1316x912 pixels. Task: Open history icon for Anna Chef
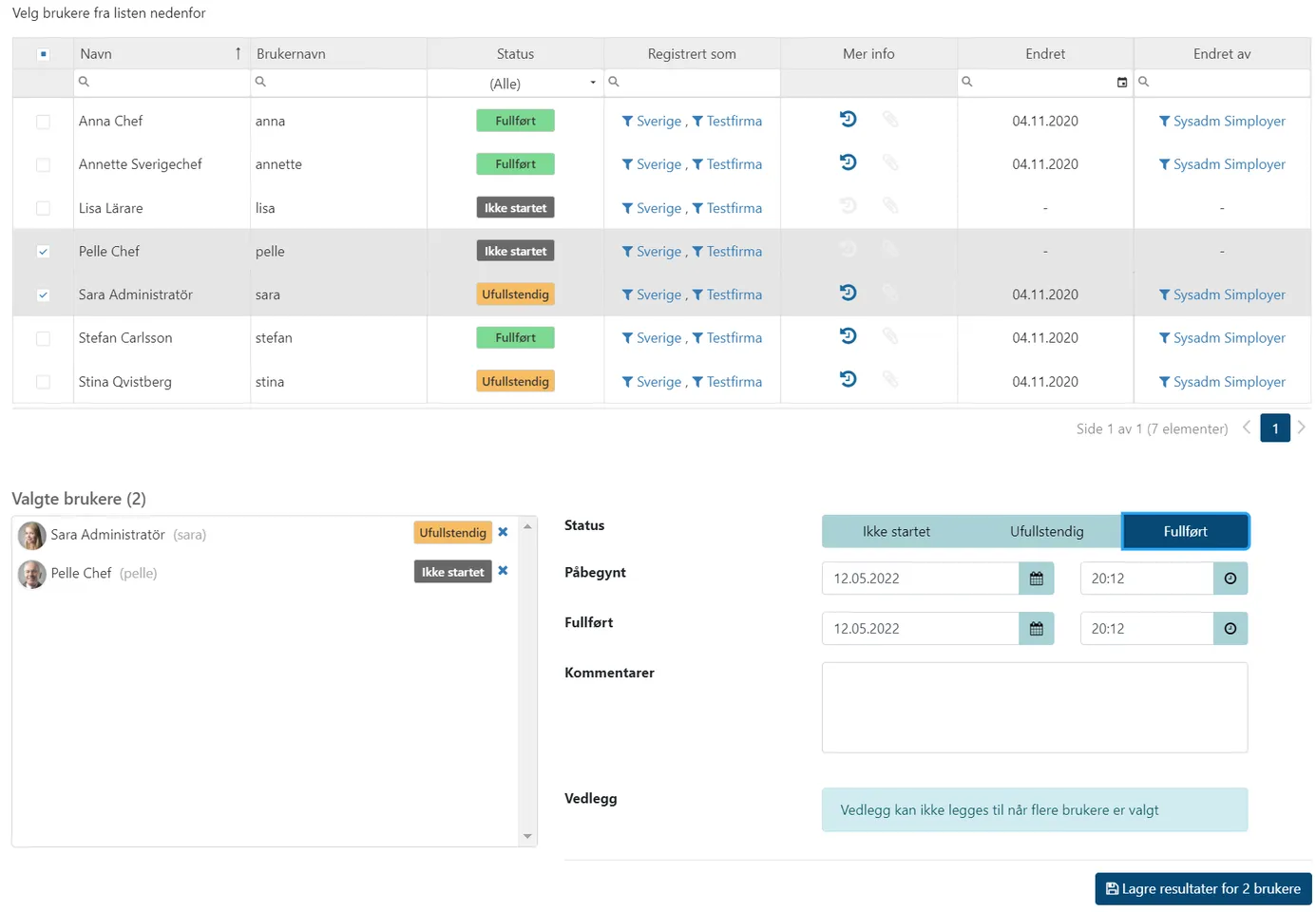(x=848, y=120)
